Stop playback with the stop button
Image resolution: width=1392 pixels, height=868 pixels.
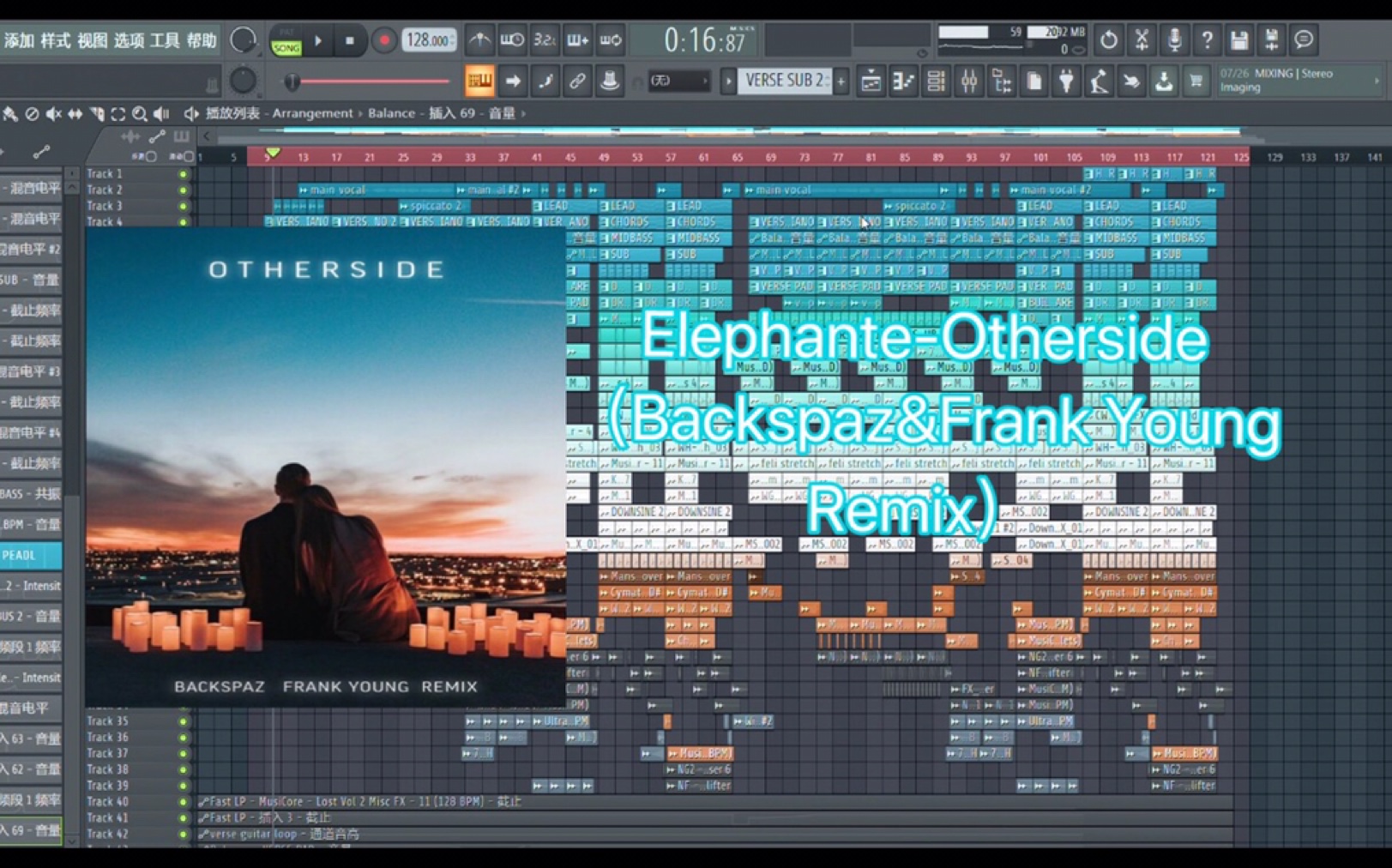[350, 40]
